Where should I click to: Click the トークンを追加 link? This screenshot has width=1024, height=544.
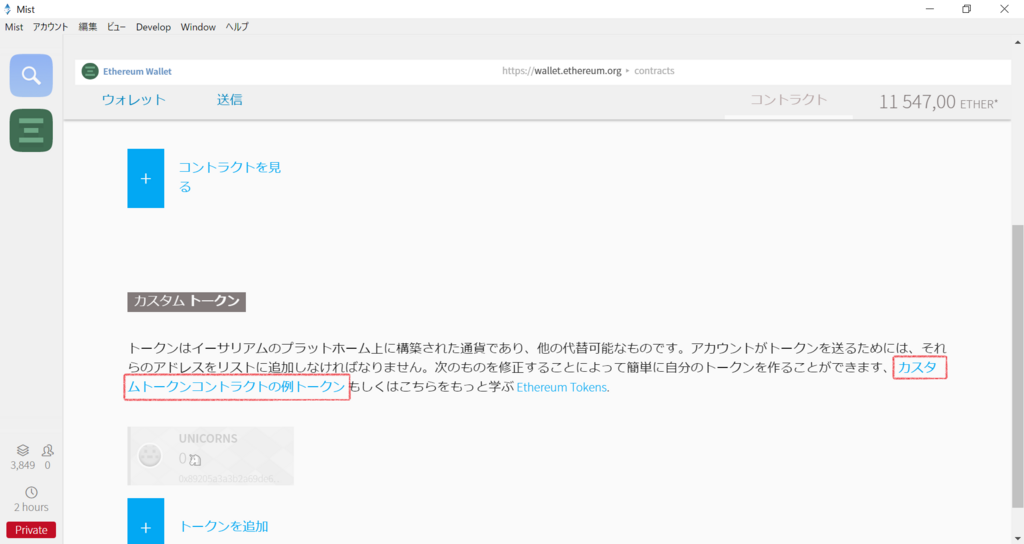(223, 526)
